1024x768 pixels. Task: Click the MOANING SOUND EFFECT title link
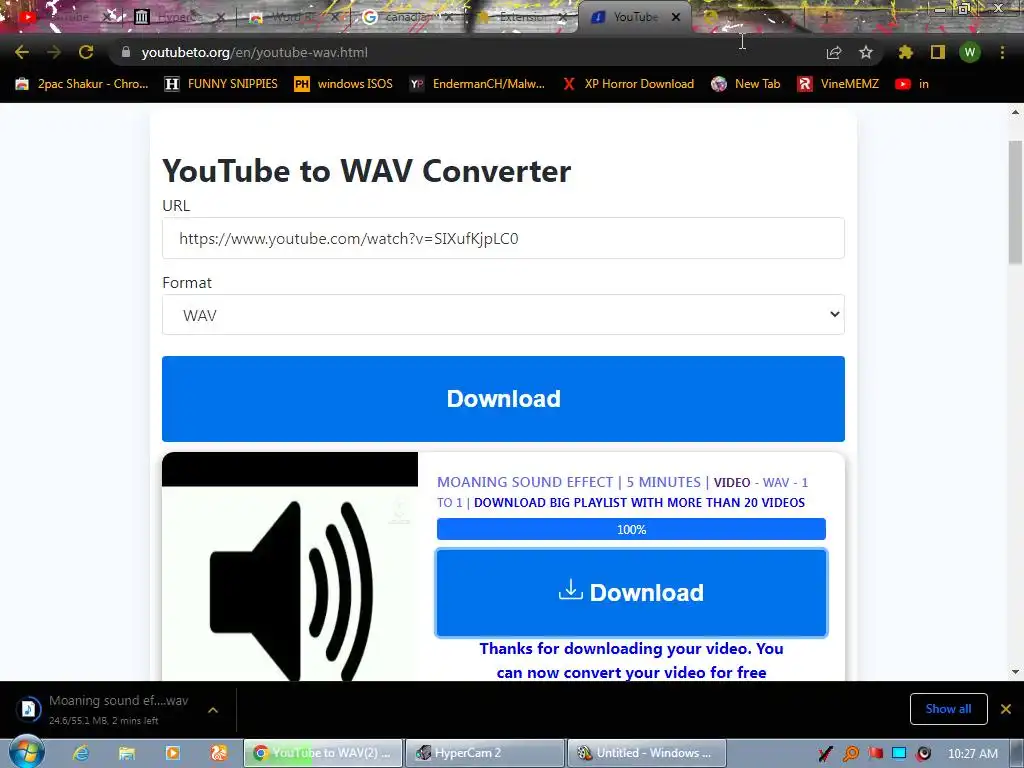click(x=568, y=482)
